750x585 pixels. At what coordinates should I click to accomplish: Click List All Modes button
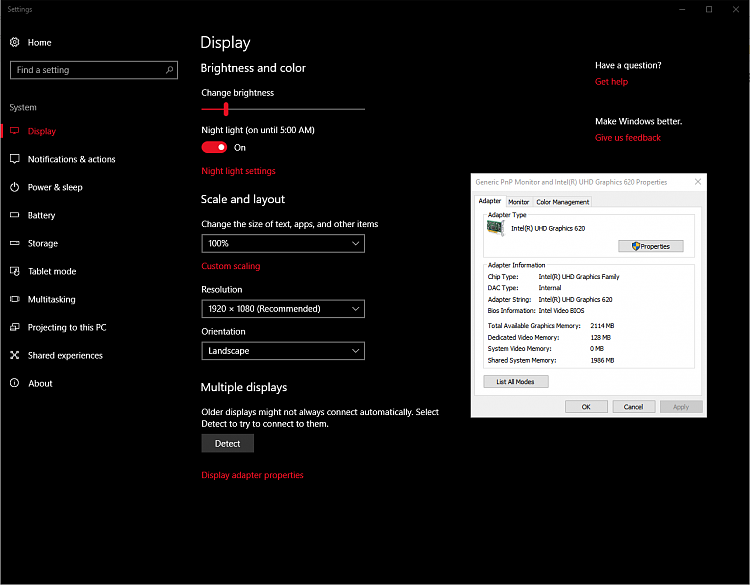pyautogui.click(x=516, y=382)
